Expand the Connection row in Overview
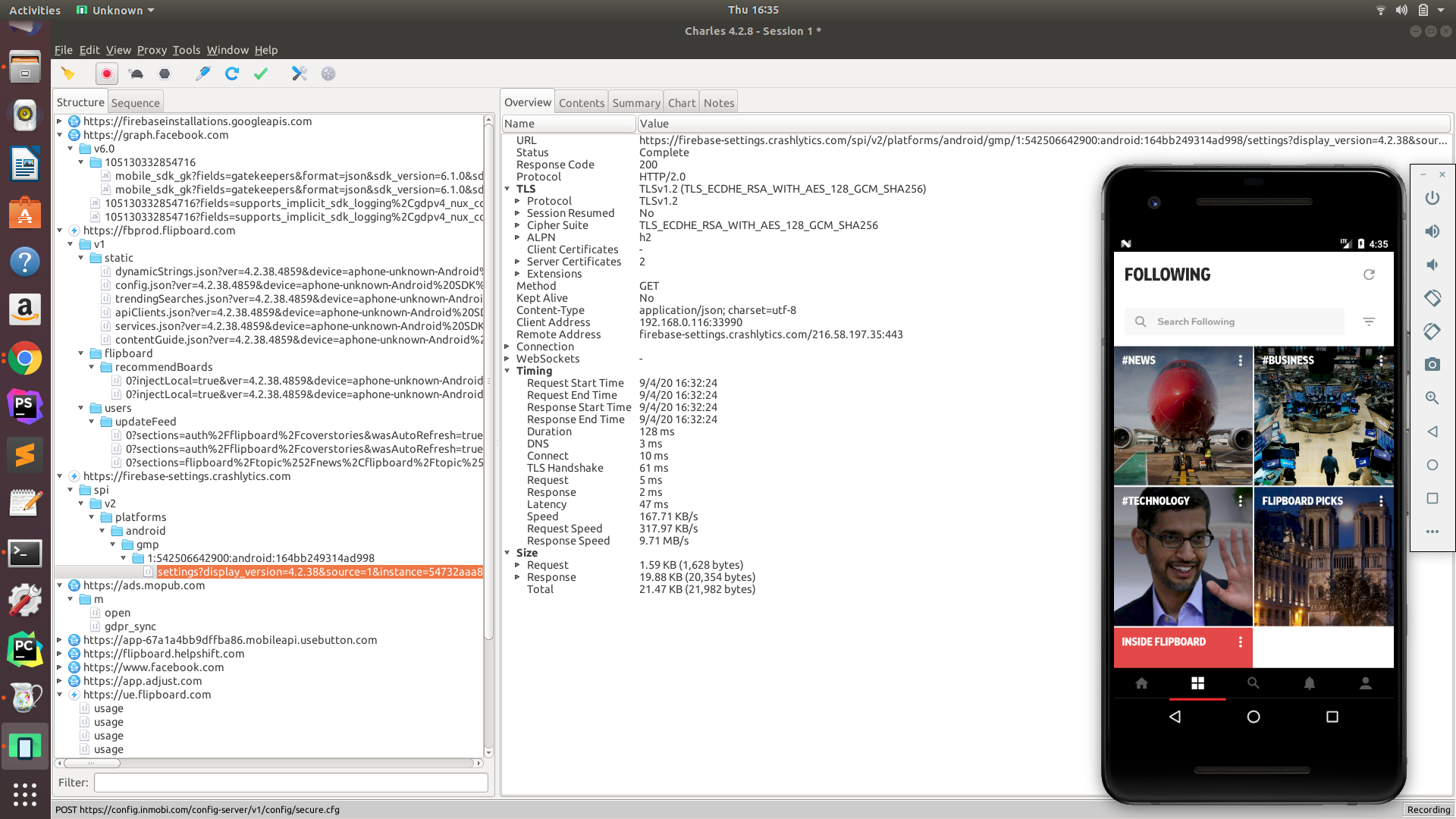 pos(507,347)
